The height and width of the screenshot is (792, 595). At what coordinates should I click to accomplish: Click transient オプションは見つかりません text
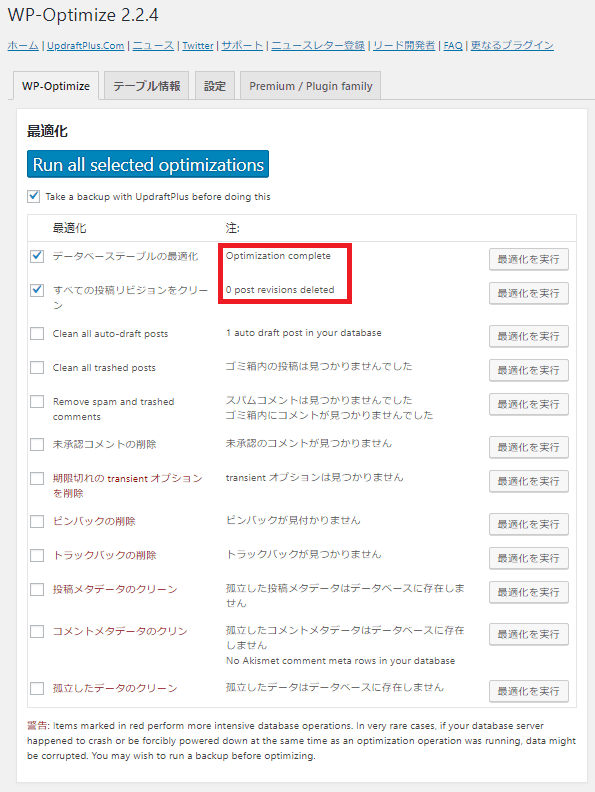[x=314, y=477]
